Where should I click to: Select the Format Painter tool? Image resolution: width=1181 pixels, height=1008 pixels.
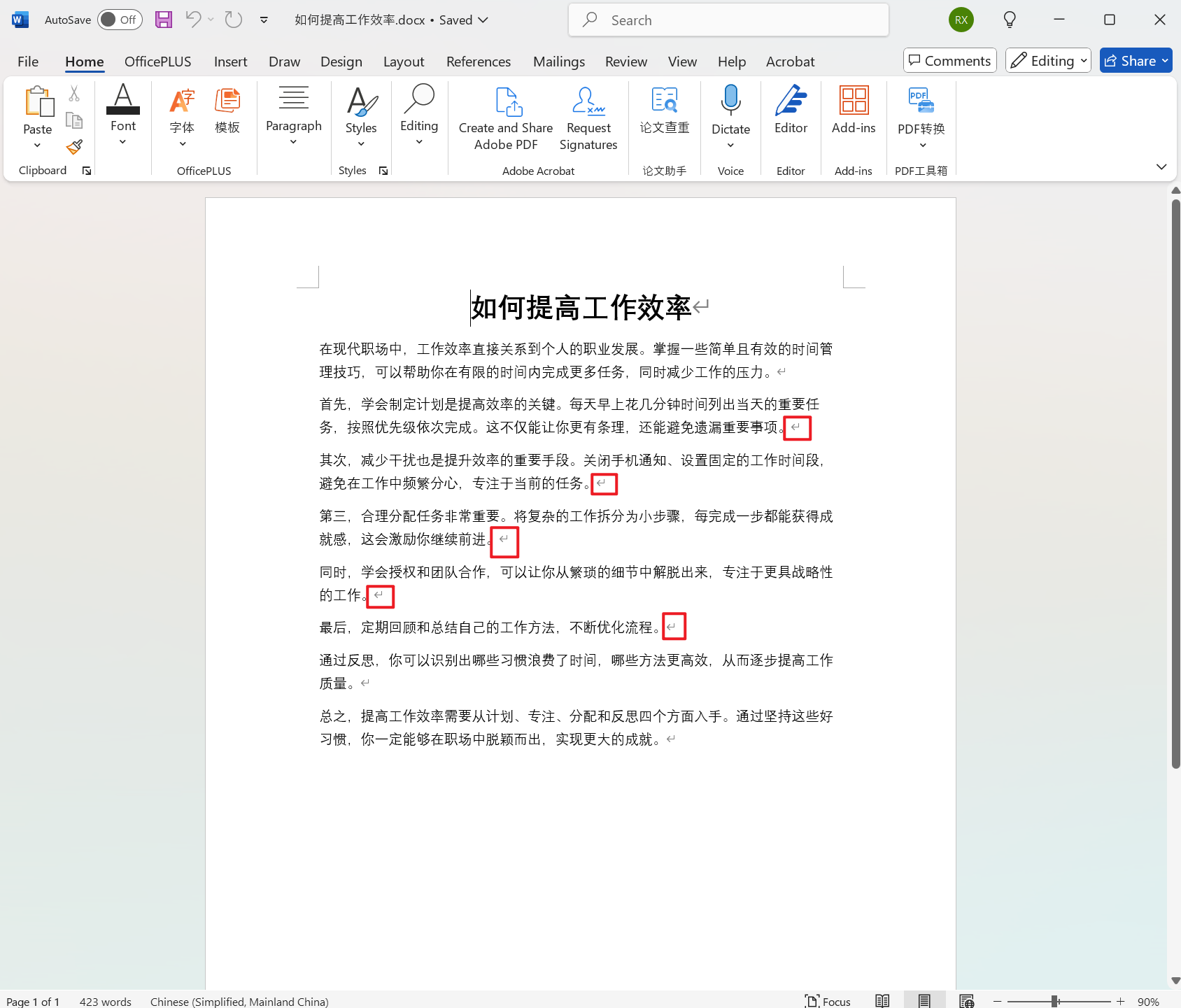point(74,147)
